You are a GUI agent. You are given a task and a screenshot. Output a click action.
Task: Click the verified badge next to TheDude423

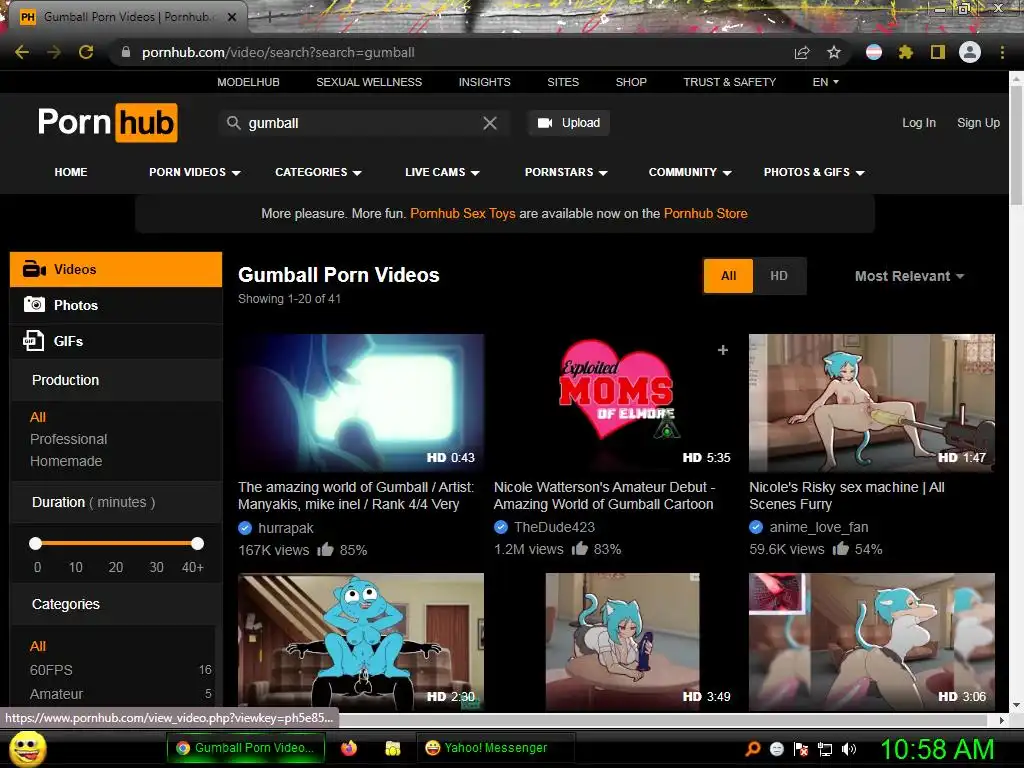pyautogui.click(x=501, y=527)
